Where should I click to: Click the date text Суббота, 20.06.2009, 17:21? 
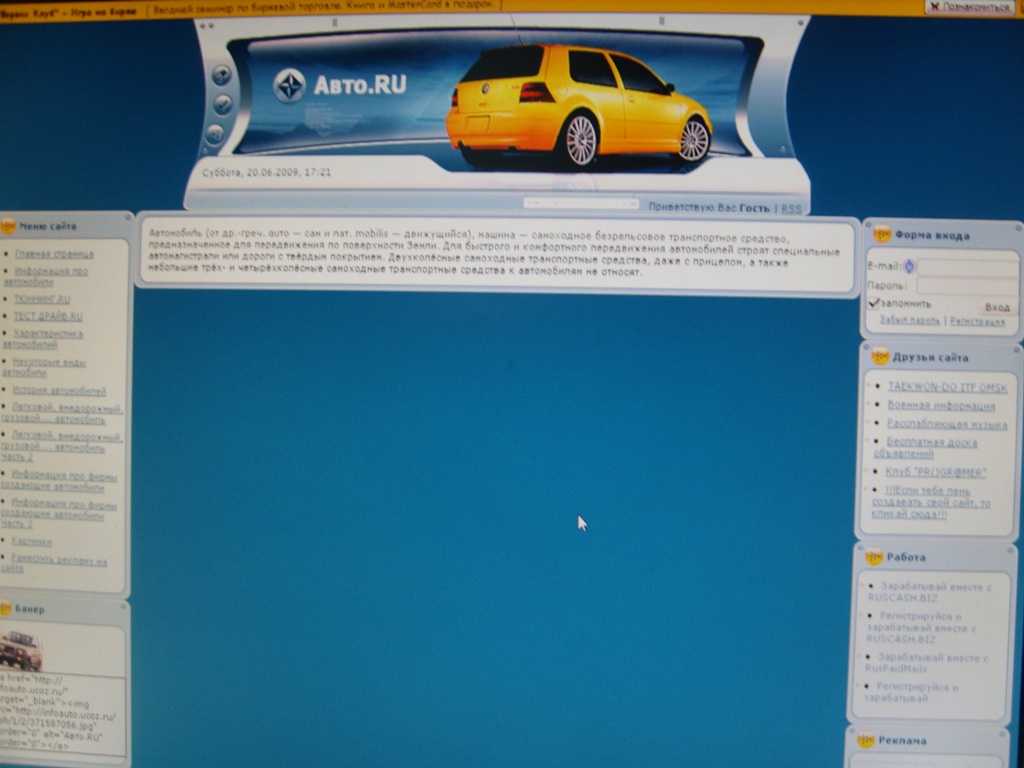coord(266,172)
